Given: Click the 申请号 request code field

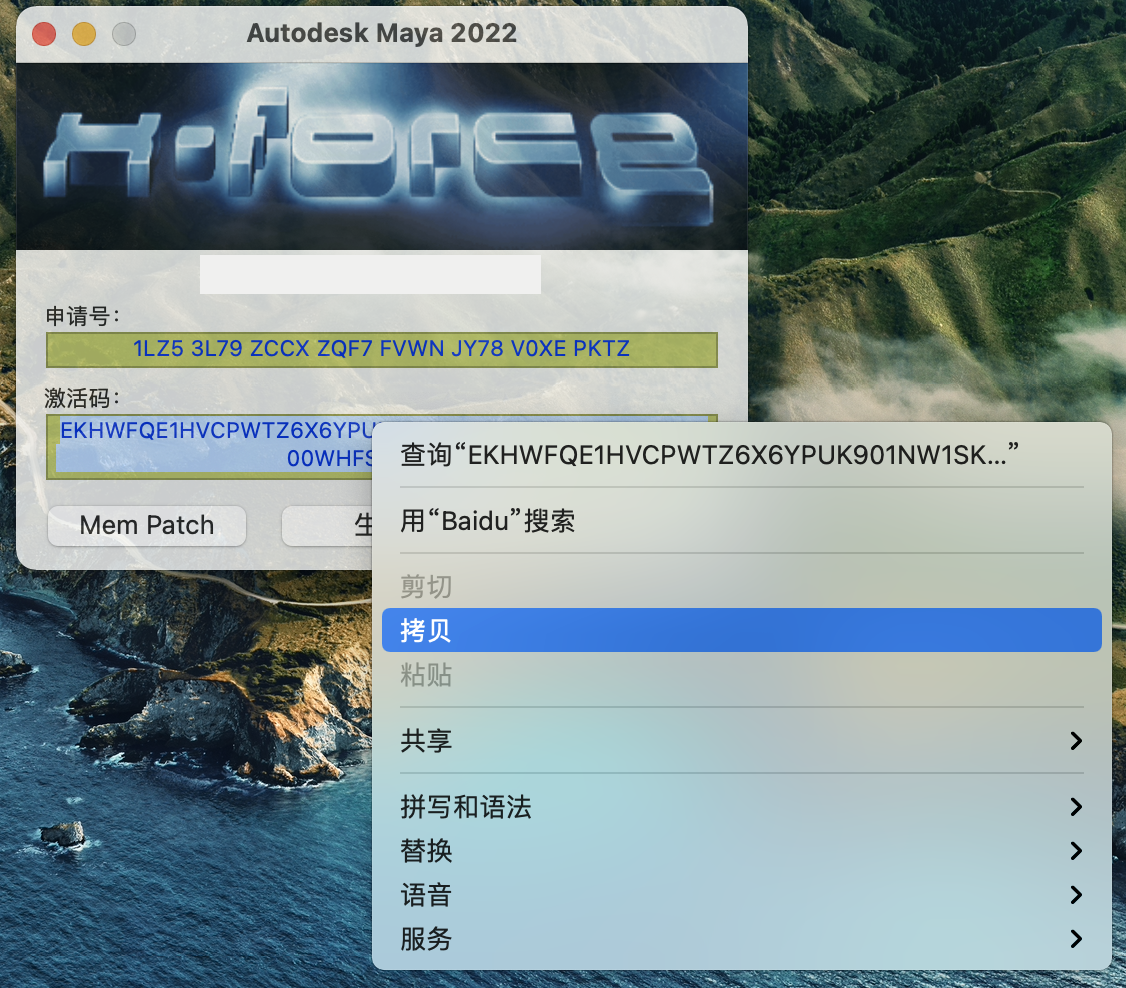Looking at the screenshot, I should (x=381, y=349).
